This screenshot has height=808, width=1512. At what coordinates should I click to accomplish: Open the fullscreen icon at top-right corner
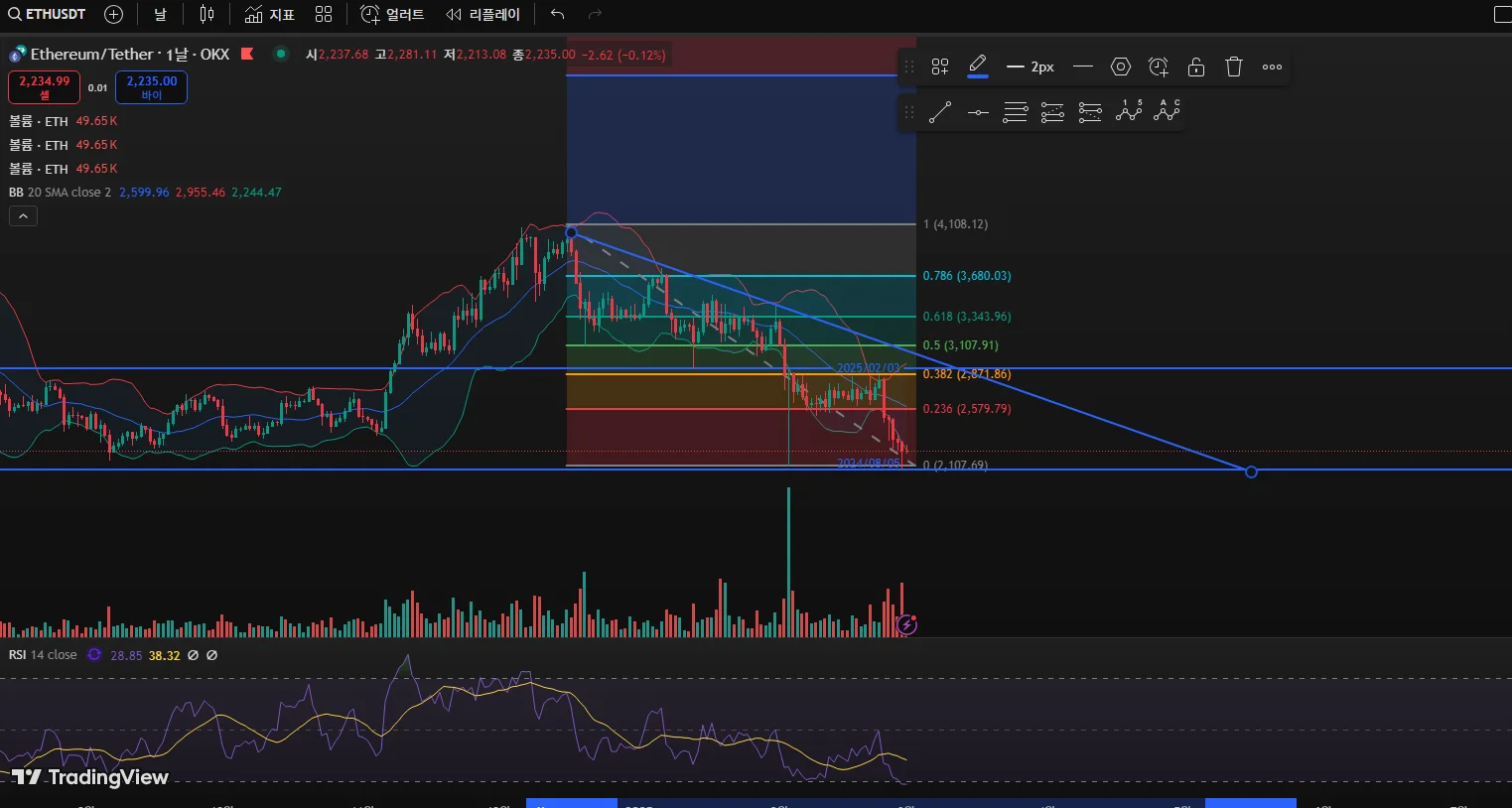click(1502, 14)
